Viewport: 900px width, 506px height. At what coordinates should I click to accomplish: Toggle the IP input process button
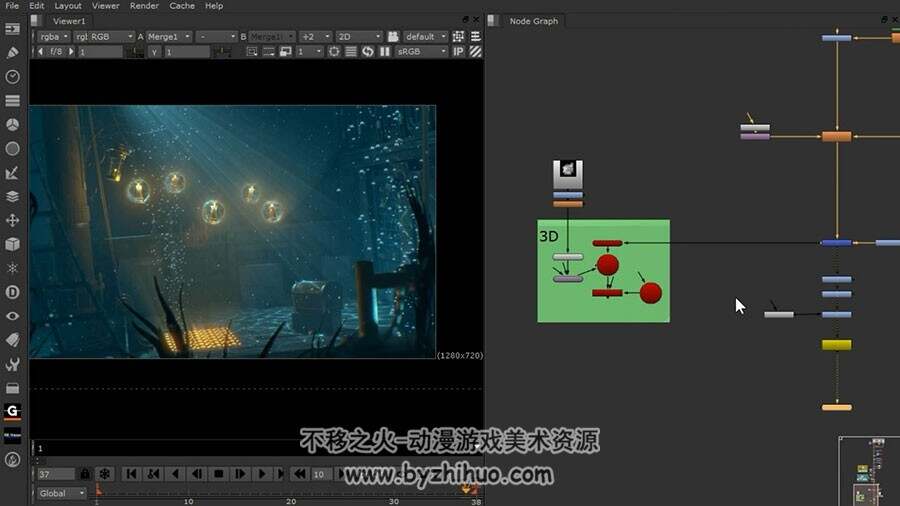pyautogui.click(x=458, y=52)
